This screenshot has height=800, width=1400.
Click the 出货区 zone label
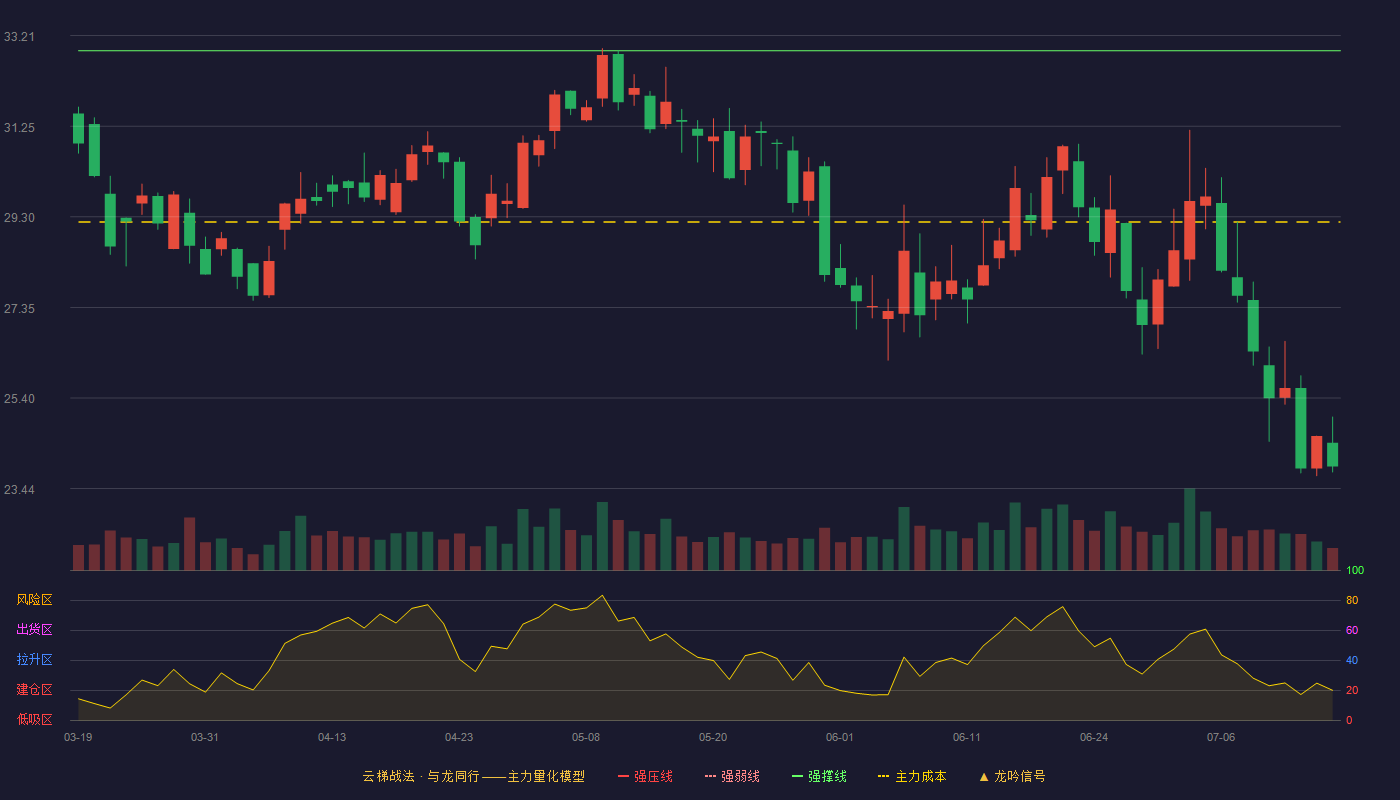click(x=34, y=630)
